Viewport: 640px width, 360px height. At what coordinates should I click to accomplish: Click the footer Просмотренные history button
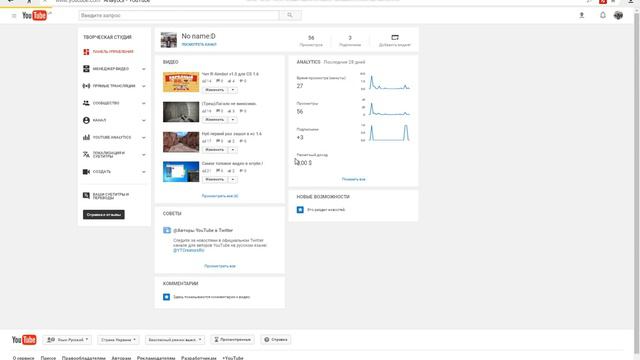[232, 340]
